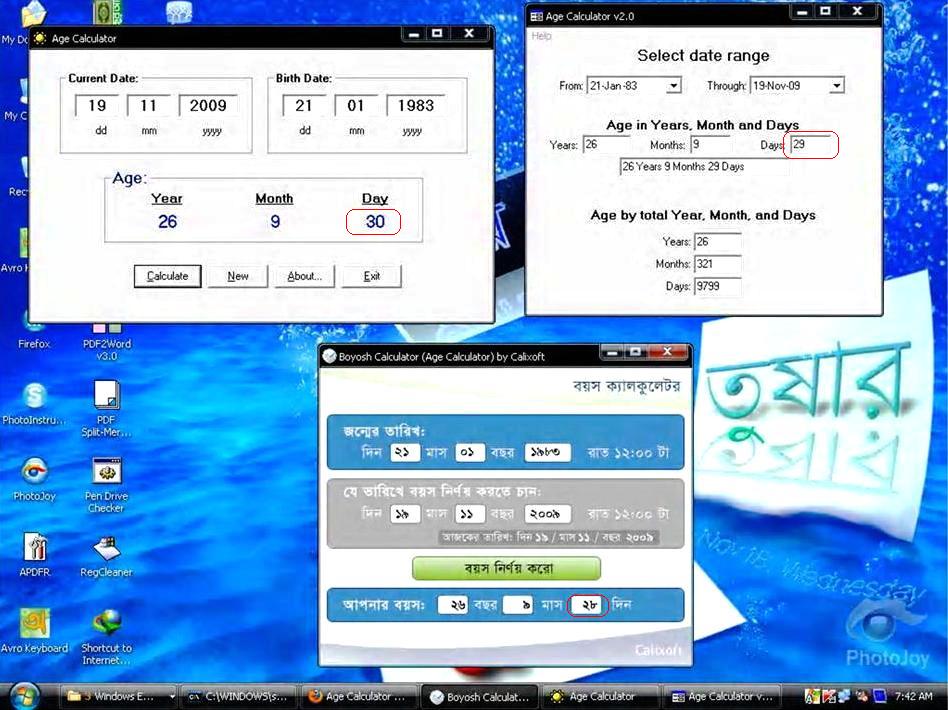Open the RegCleaner desktop icon
This screenshot has width=948, height=710.
(106, 556)
